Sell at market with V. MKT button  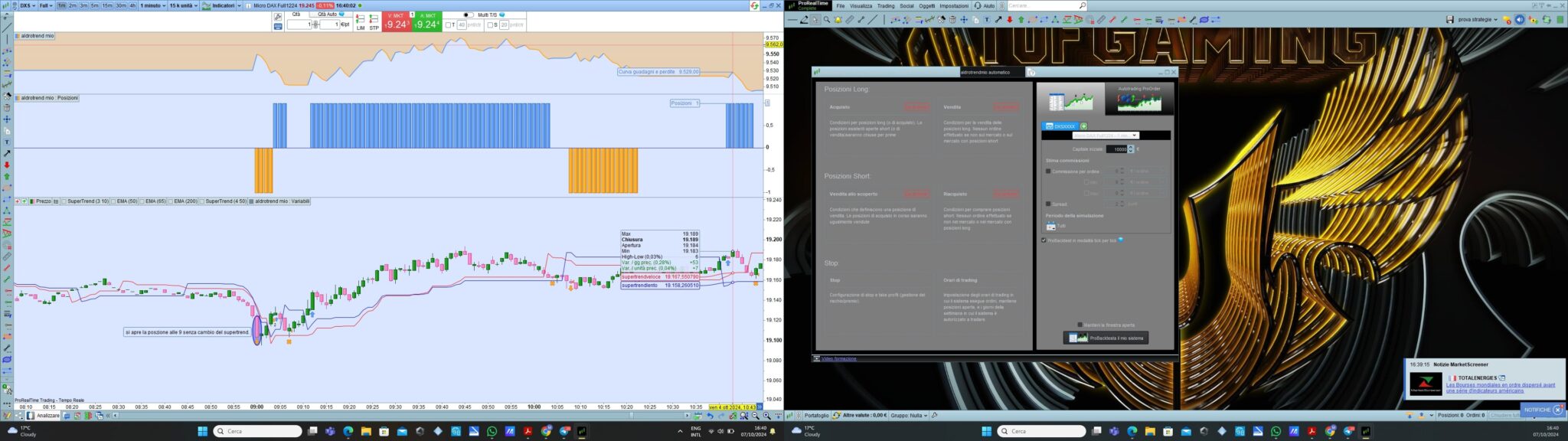tap(397, 21)
